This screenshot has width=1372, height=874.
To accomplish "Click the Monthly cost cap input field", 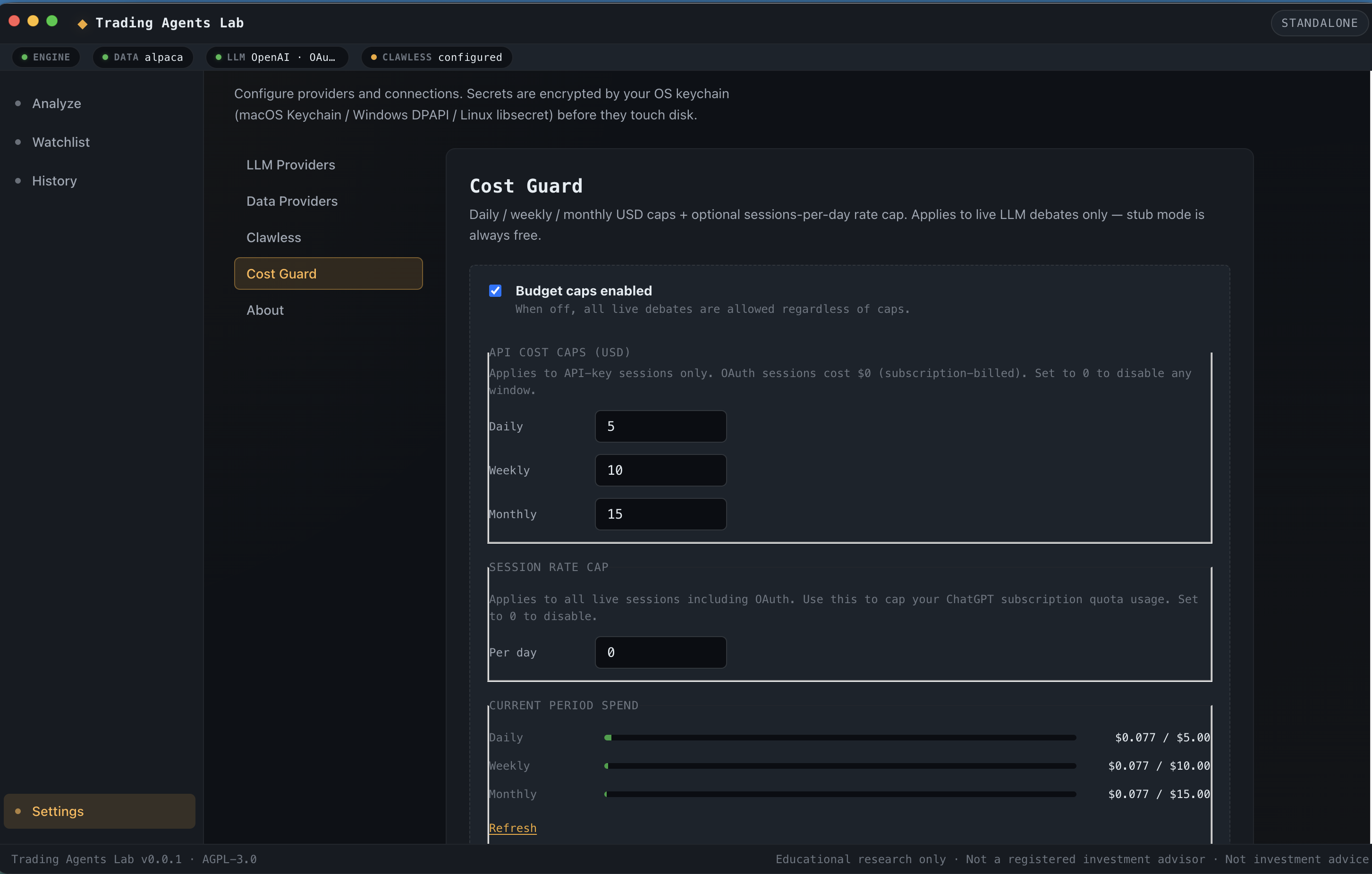I will [661, 513].
